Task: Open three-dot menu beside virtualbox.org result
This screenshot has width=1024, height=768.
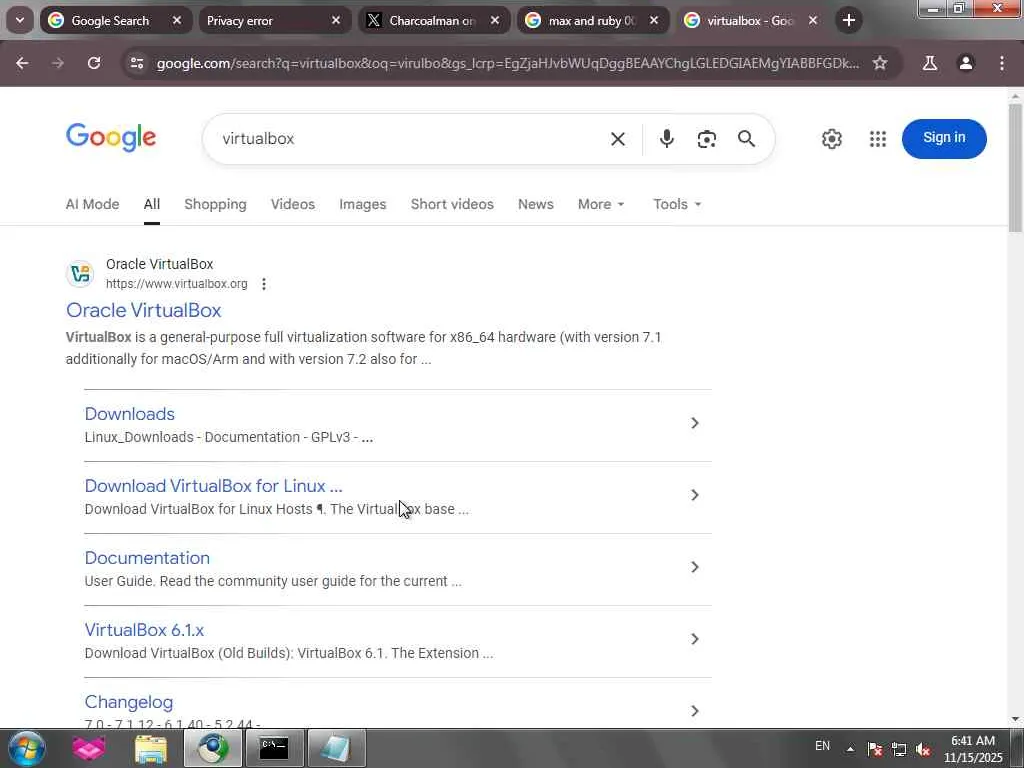Action: (x=264, y=284)
